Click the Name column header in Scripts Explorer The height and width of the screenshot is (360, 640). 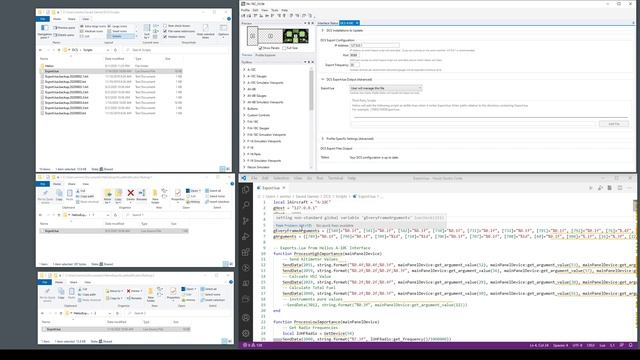tap(44, 59)
